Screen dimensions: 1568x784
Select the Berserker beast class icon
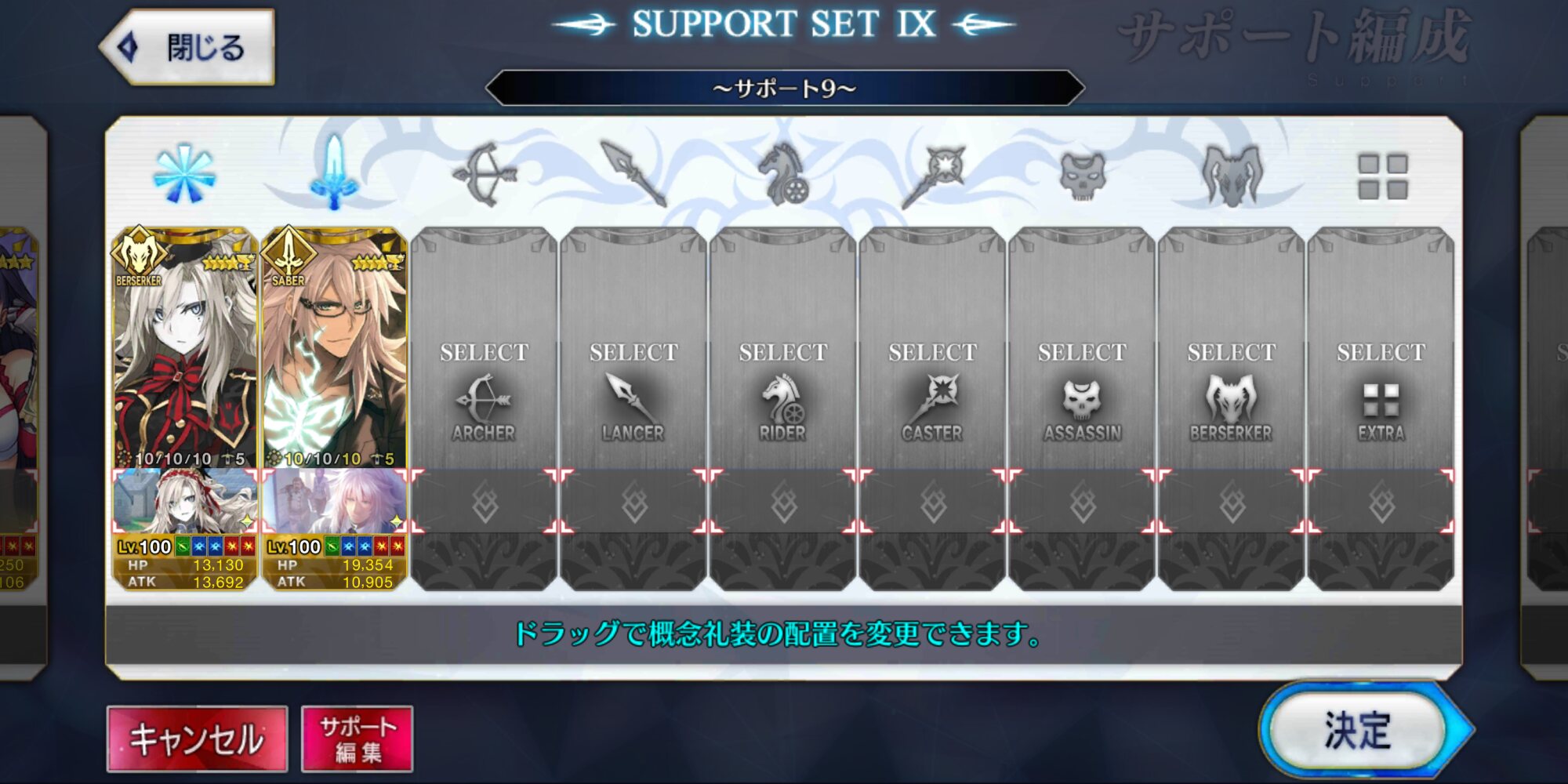[x=1232, y=176]
